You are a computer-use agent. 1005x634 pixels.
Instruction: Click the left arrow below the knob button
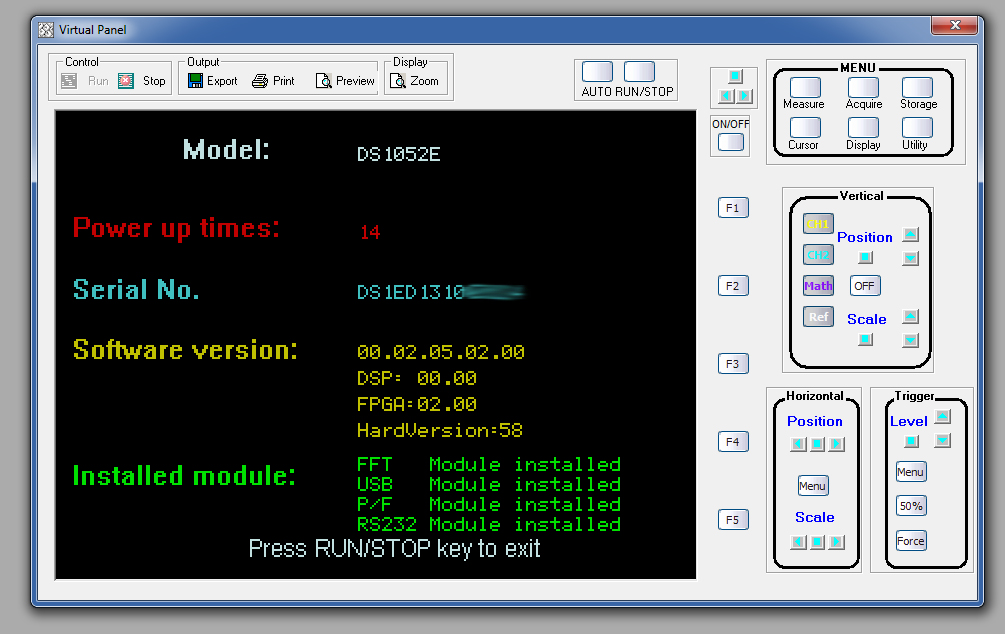pyautogui.click(x=726, y=96)
